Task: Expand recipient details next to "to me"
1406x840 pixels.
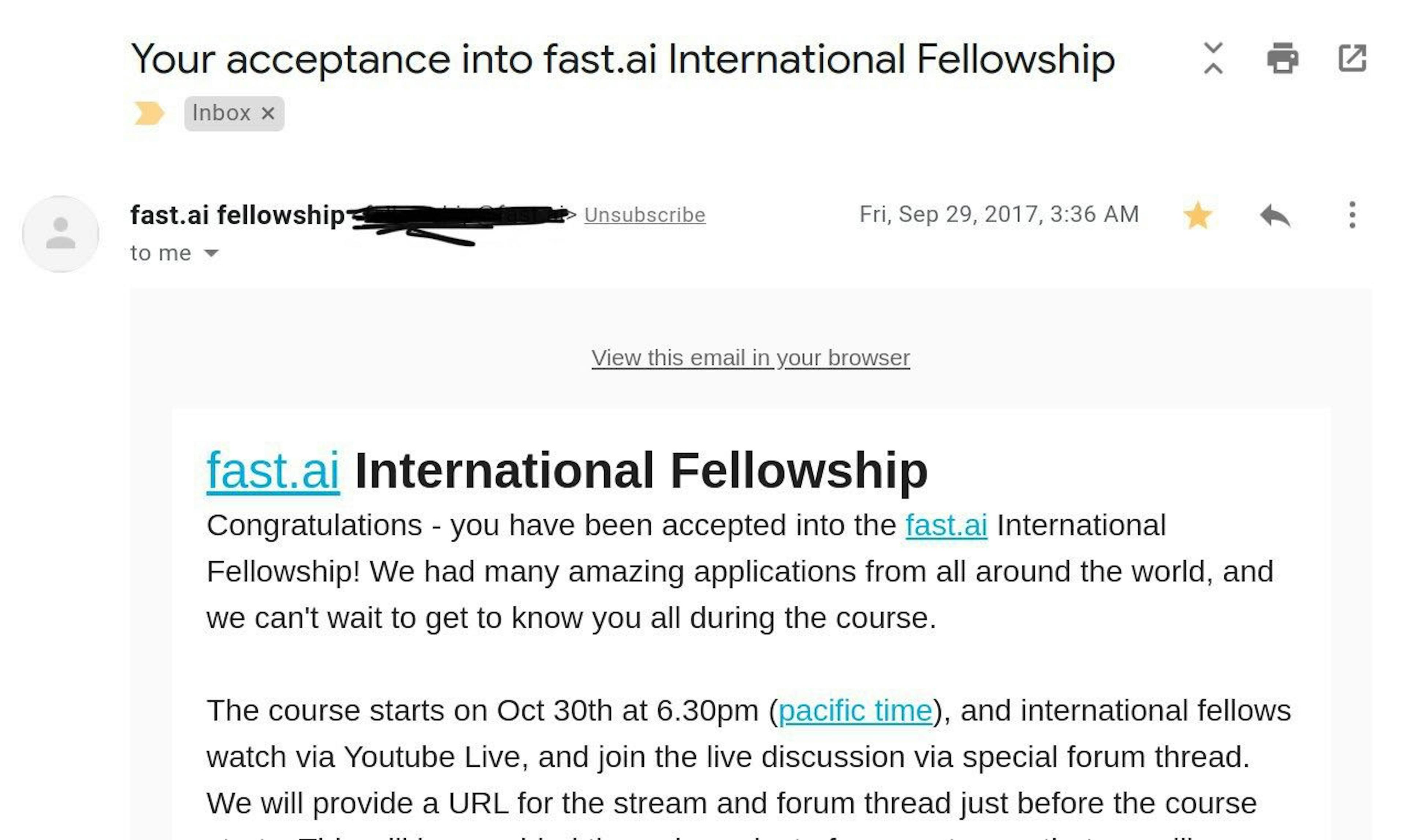Action: click(211, 253)
